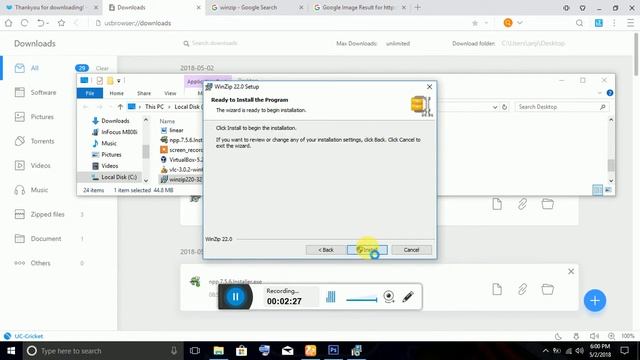
Task: Pause the screen recording
Action: point(235,297)
